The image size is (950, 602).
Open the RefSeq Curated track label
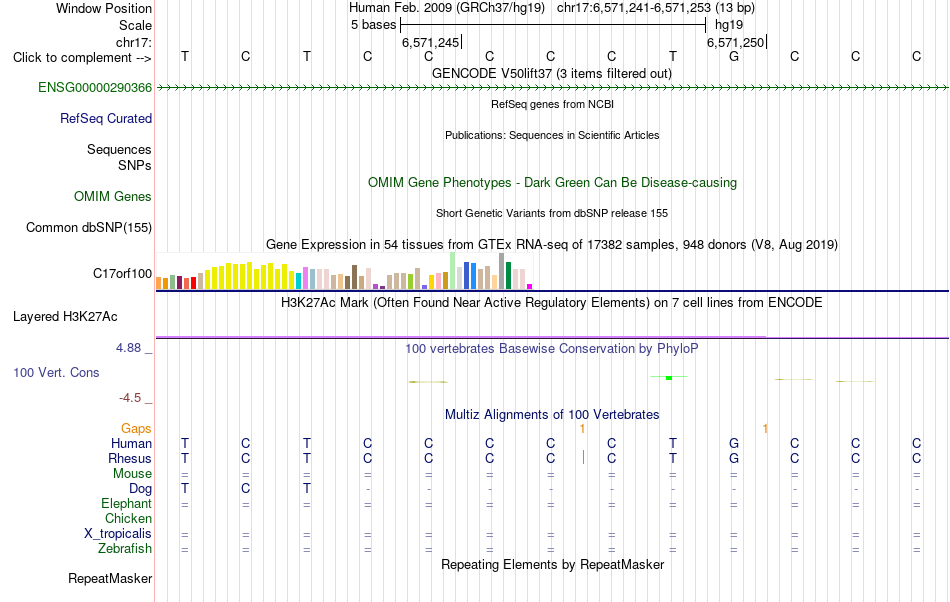pos(106,119)
